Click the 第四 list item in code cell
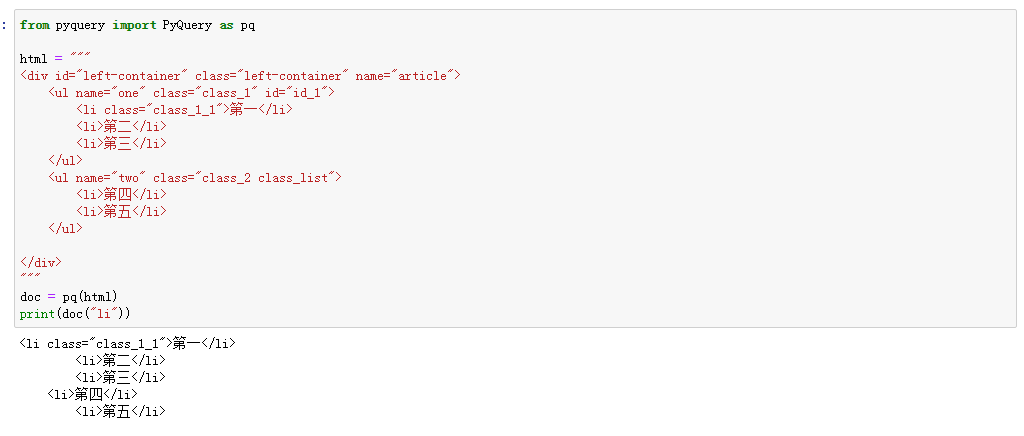Image resolution: width=1024 pixels, height=436 pixels. click(x=121, y=195)
